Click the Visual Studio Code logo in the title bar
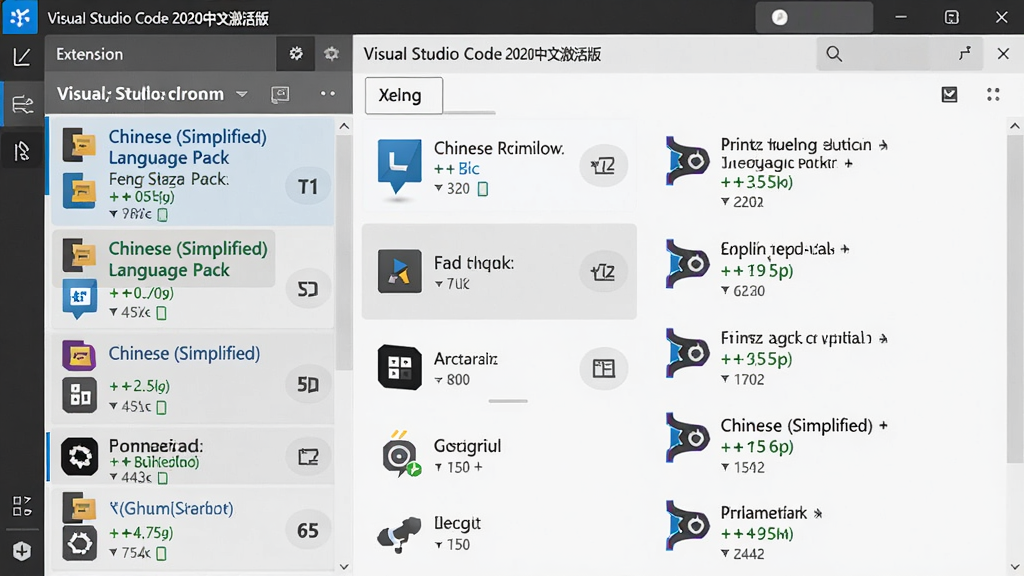The image size is (1024, 576). 20,17
